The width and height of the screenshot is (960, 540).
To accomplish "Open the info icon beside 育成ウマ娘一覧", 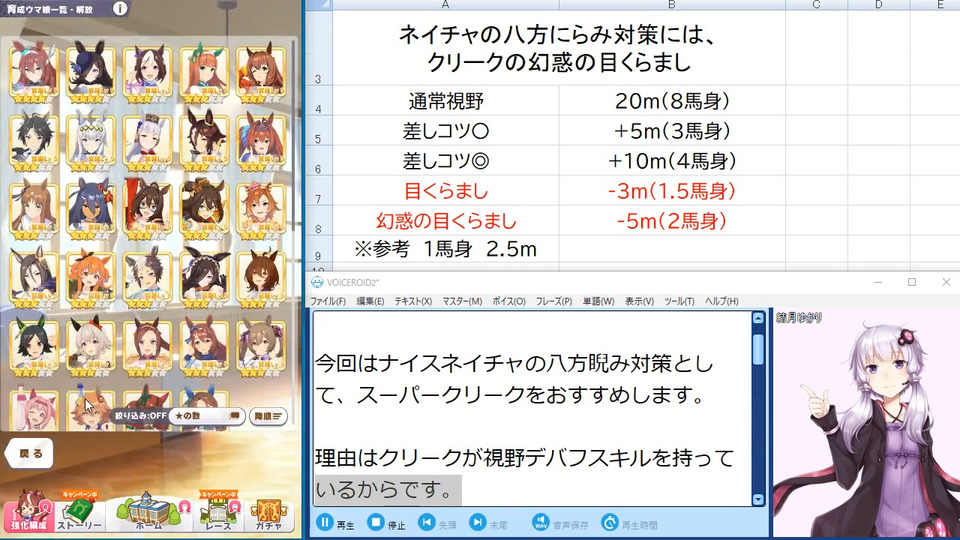I will pos(120,8).
